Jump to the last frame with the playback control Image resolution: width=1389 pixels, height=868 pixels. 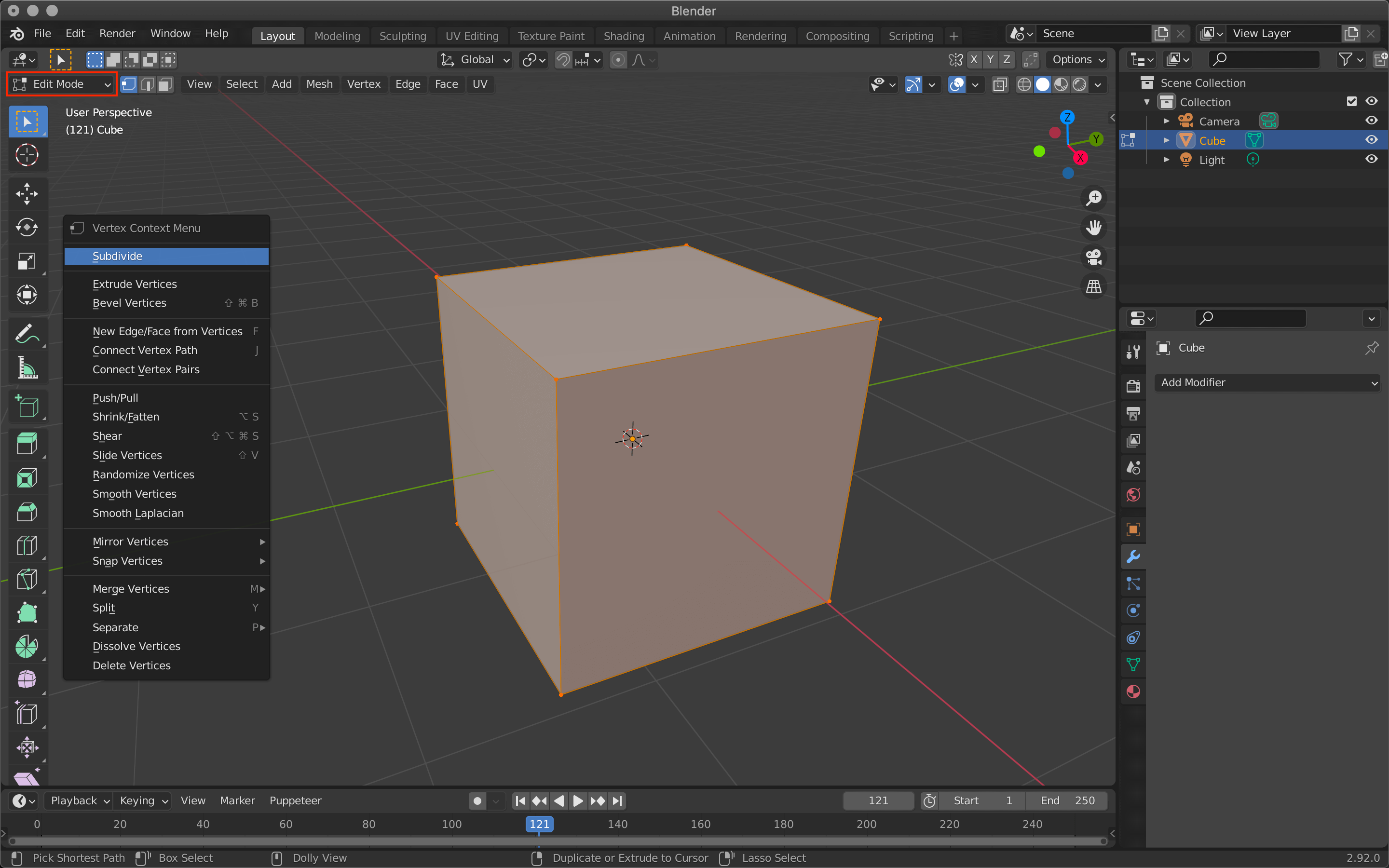(x=617, y=800)
